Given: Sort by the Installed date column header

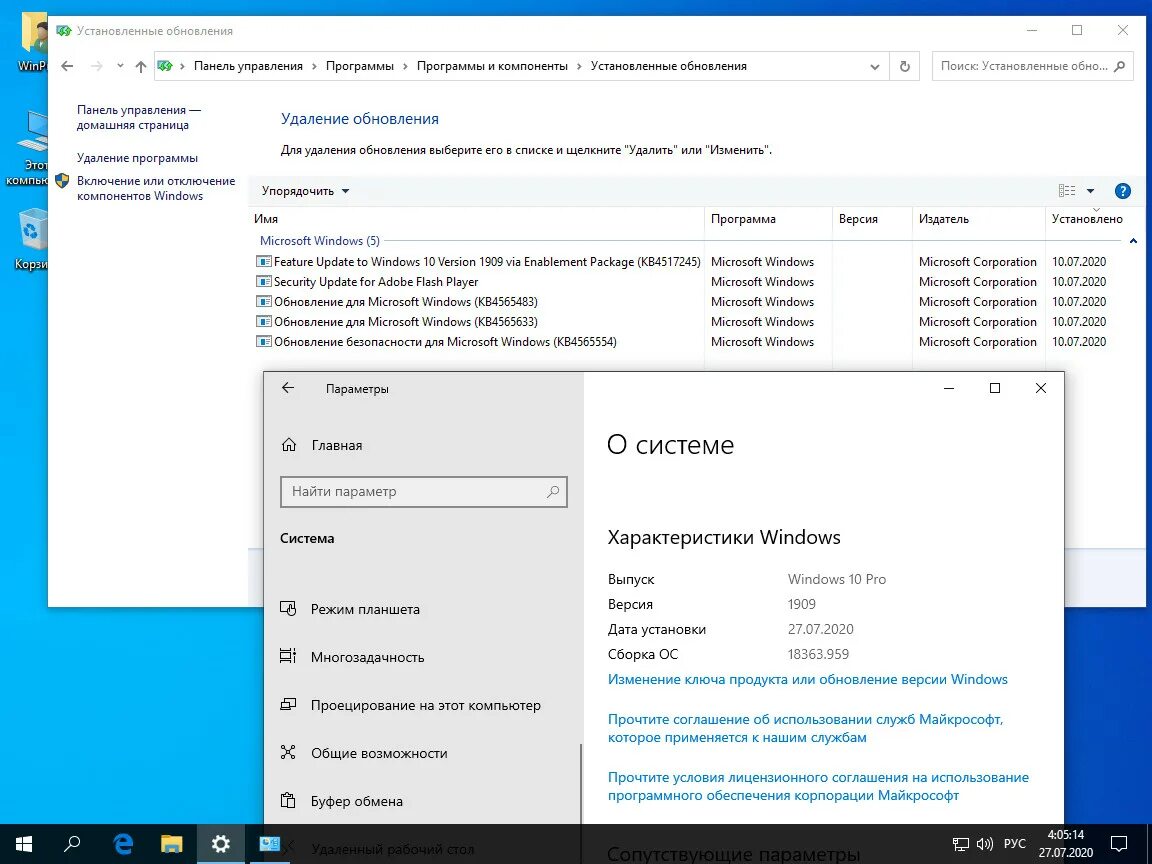Looking at the screenshot, I should coord(1087,219).
